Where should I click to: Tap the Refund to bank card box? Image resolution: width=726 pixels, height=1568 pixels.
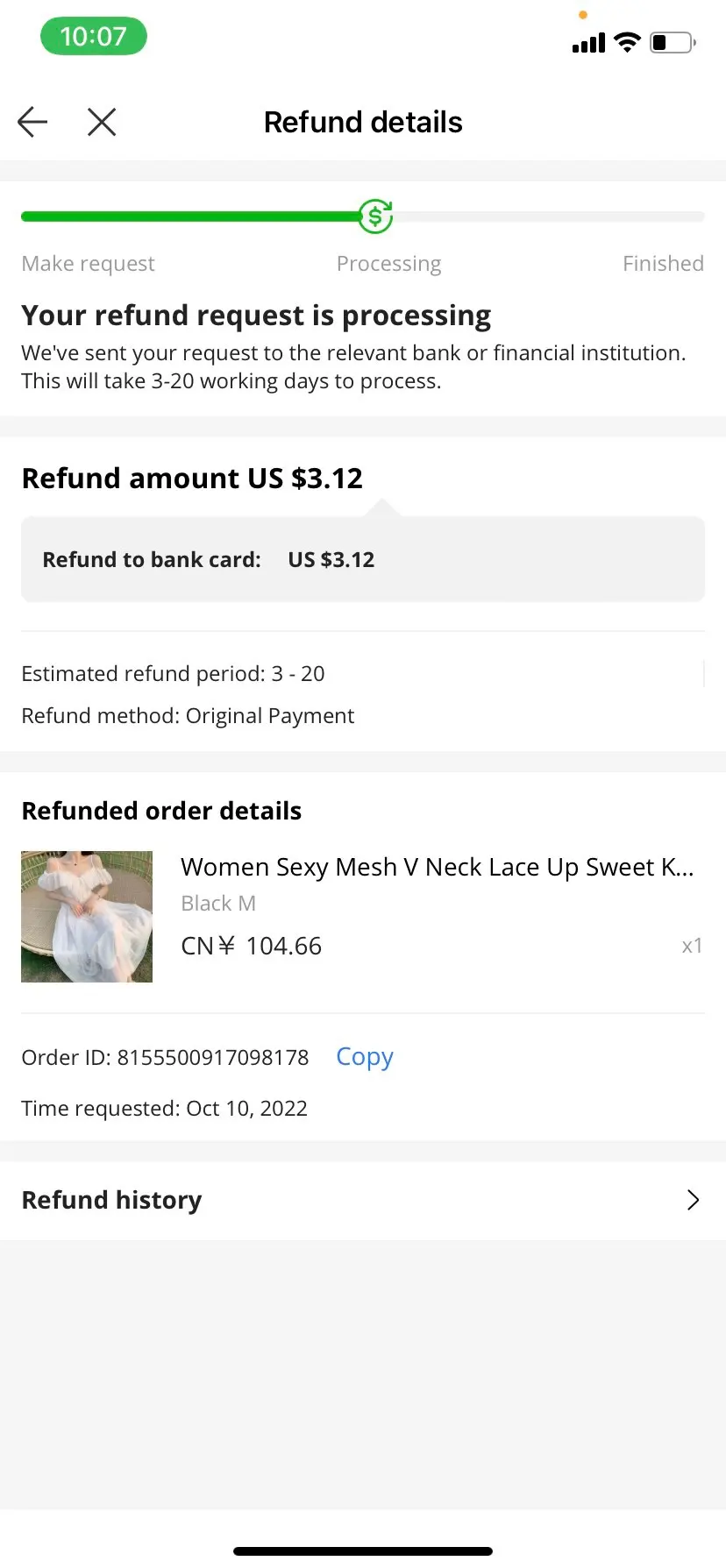click(x=363, y=559)
